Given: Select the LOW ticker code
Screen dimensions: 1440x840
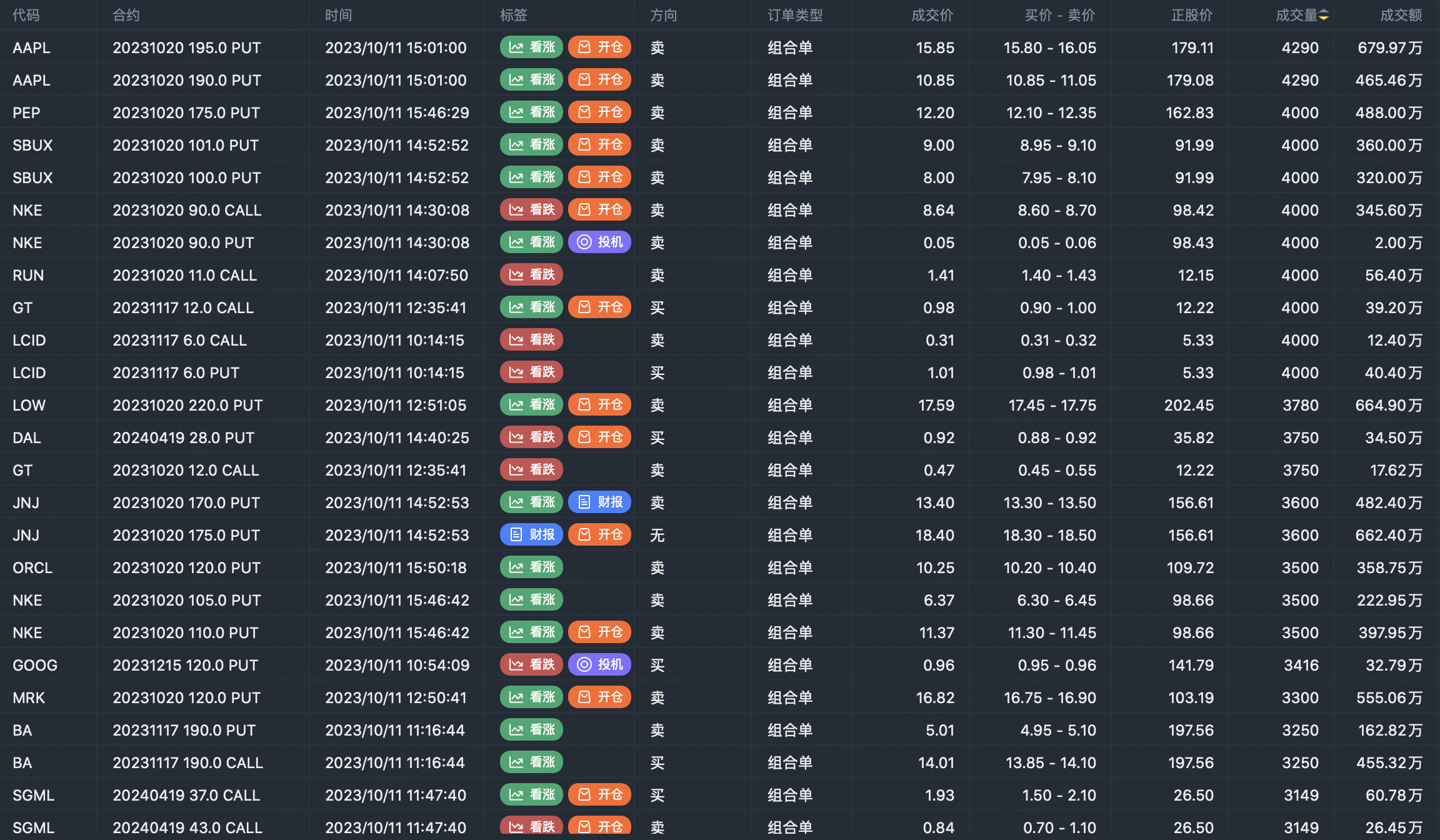Looking at the screenshot, I should click(x=29, y=405).
